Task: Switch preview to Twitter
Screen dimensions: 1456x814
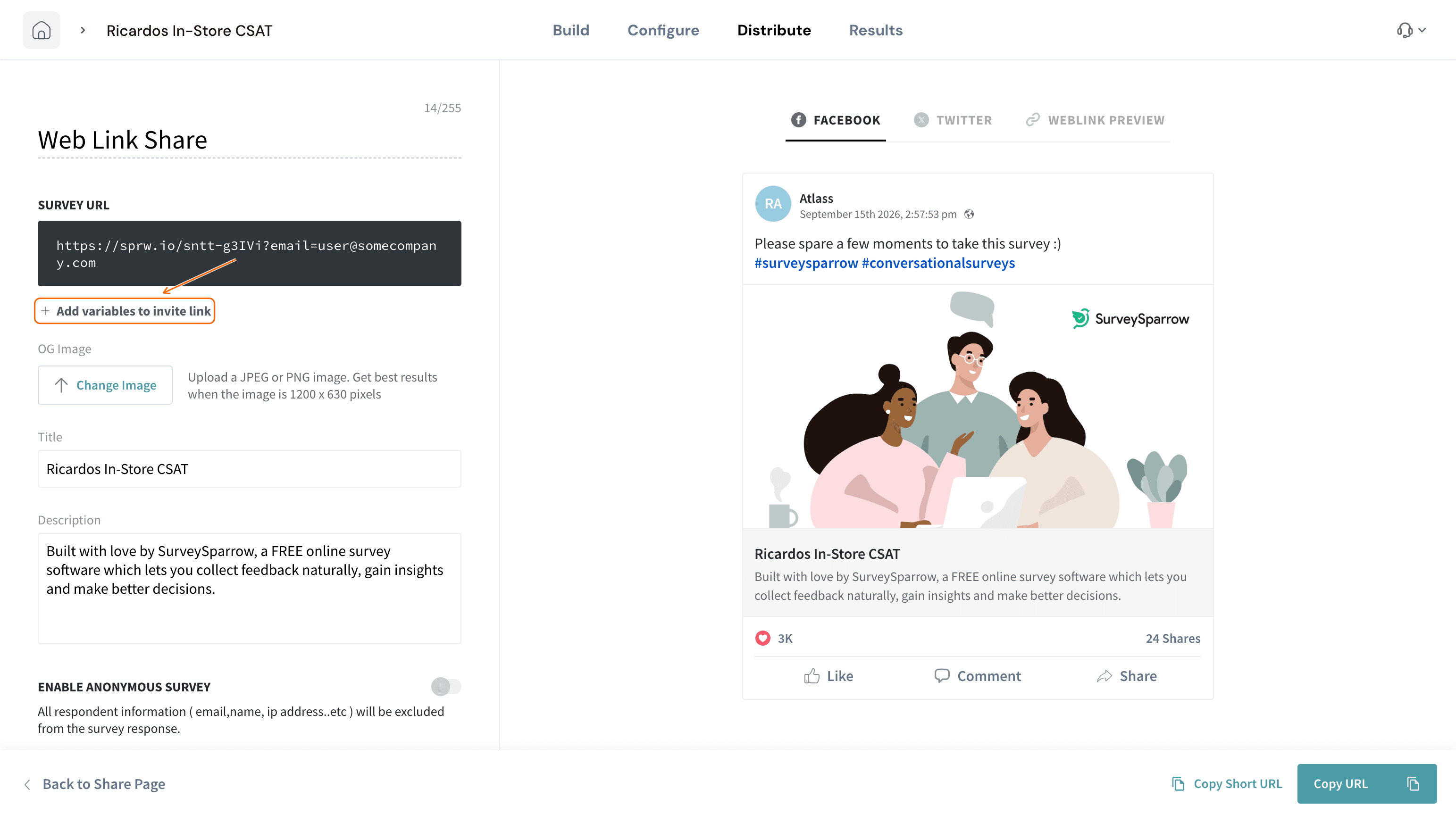Action: coord(953,120)
